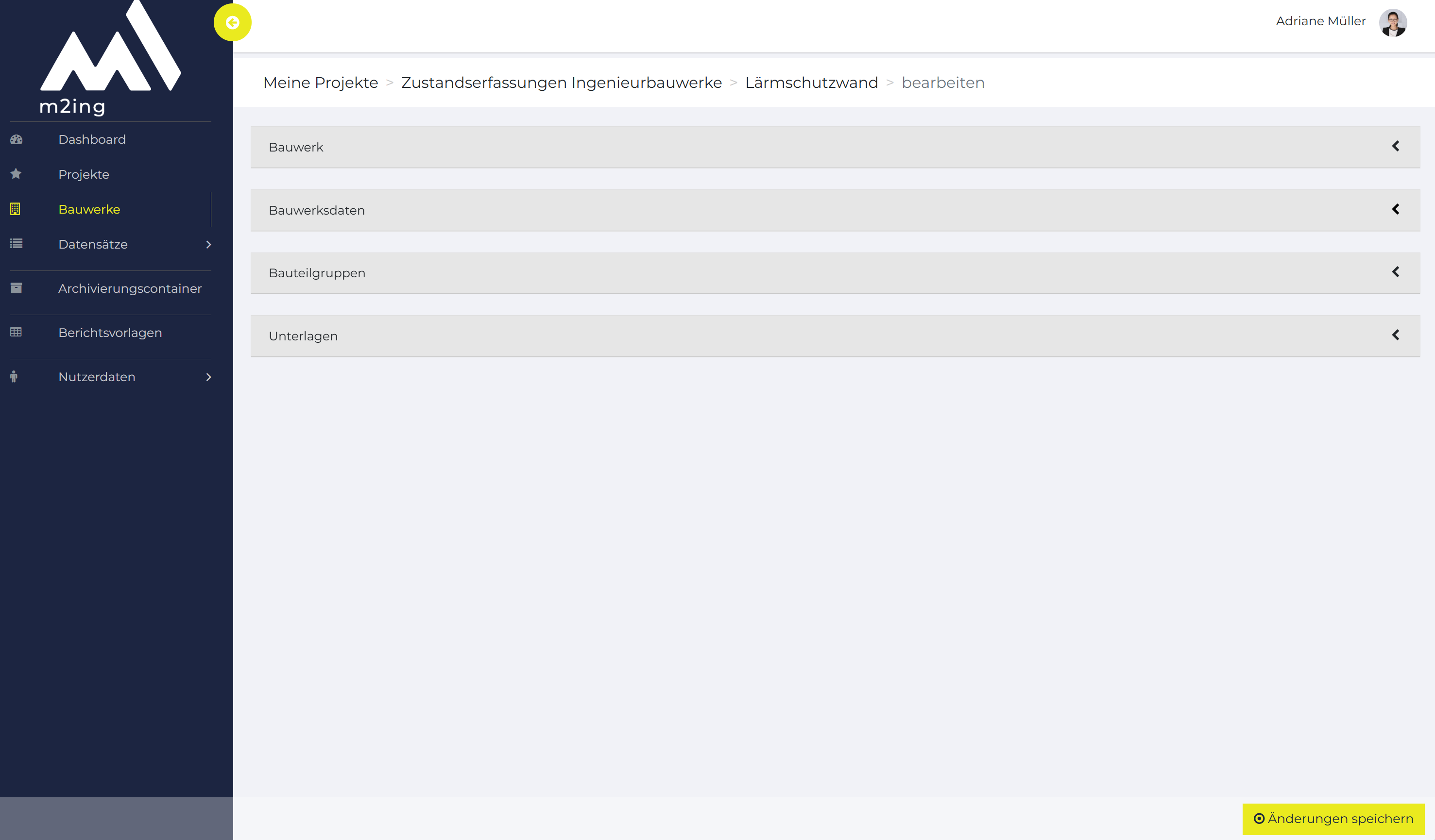Click the Bauwerke building icon
Viewport: 1435px width, 840px height.
coord(16,209)
